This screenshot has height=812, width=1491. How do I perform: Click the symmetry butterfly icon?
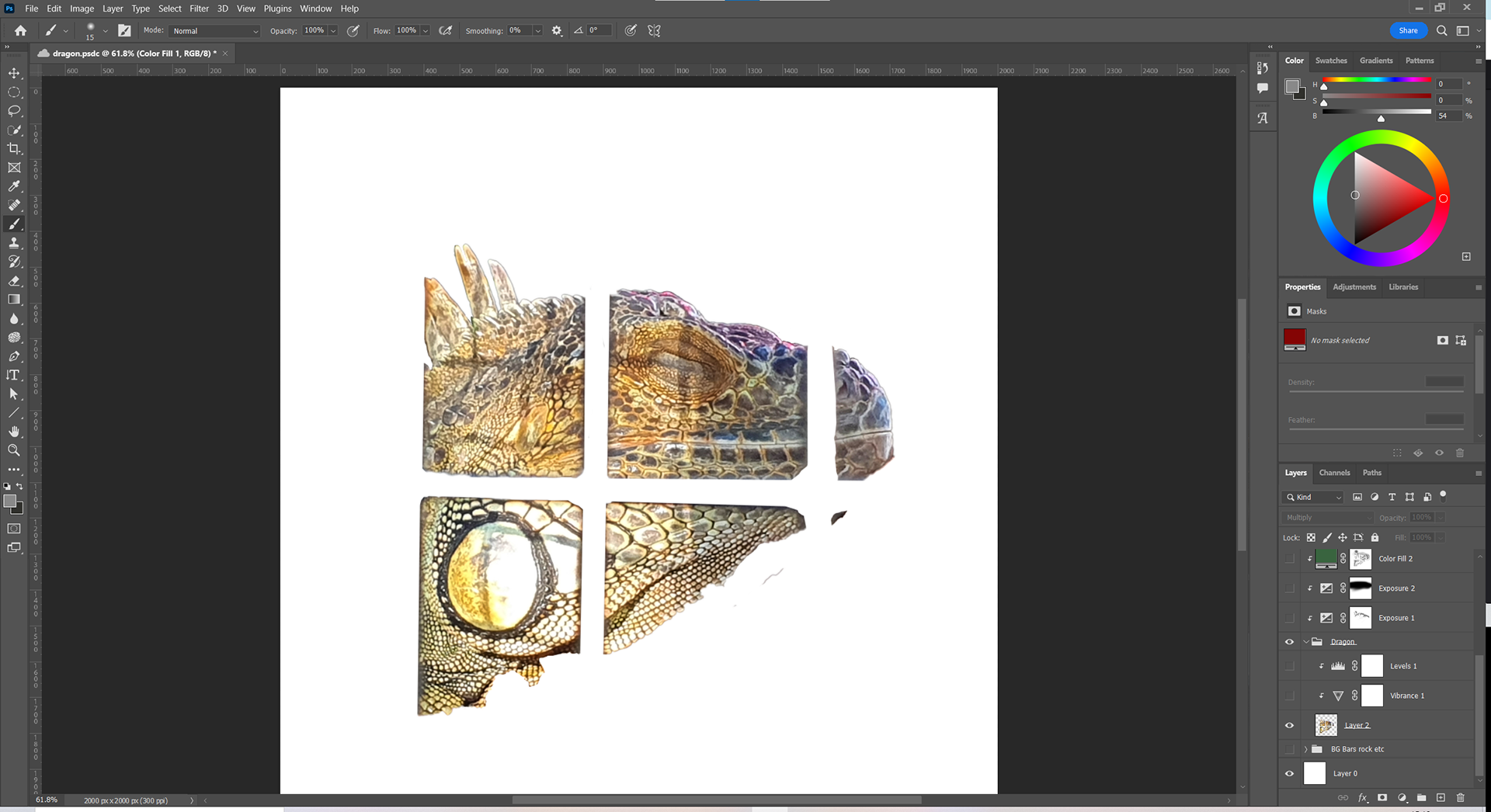(655, 30)
